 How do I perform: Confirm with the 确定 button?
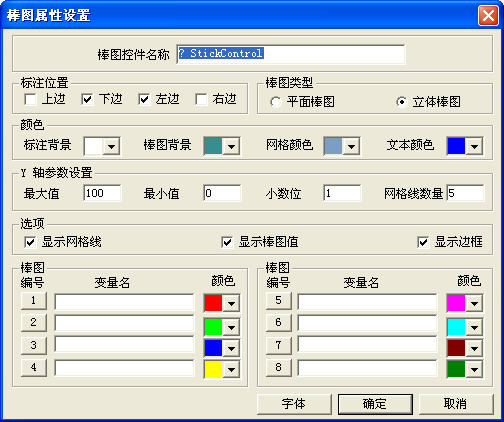(x=375, y=404)
